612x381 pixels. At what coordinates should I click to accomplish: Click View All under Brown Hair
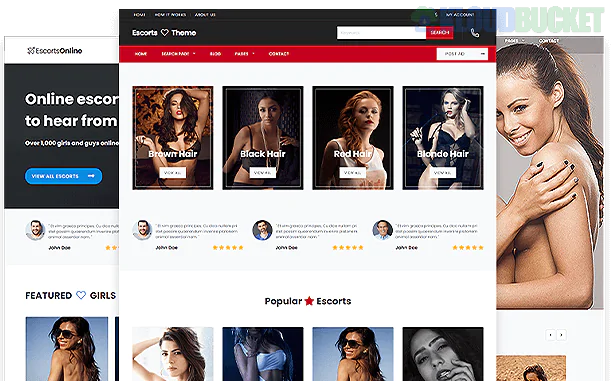[173, 173]
